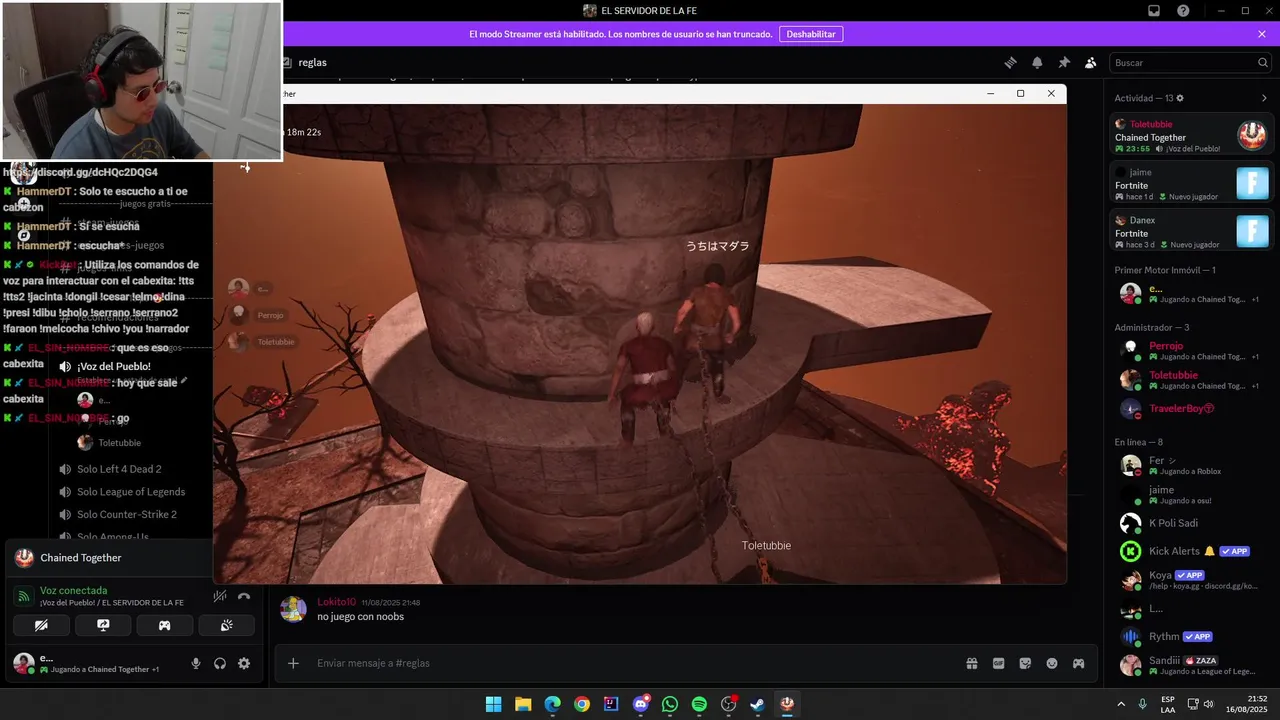Open Discord help icon
Viewport: 1280px width, 720px height.
point(1184,11)
